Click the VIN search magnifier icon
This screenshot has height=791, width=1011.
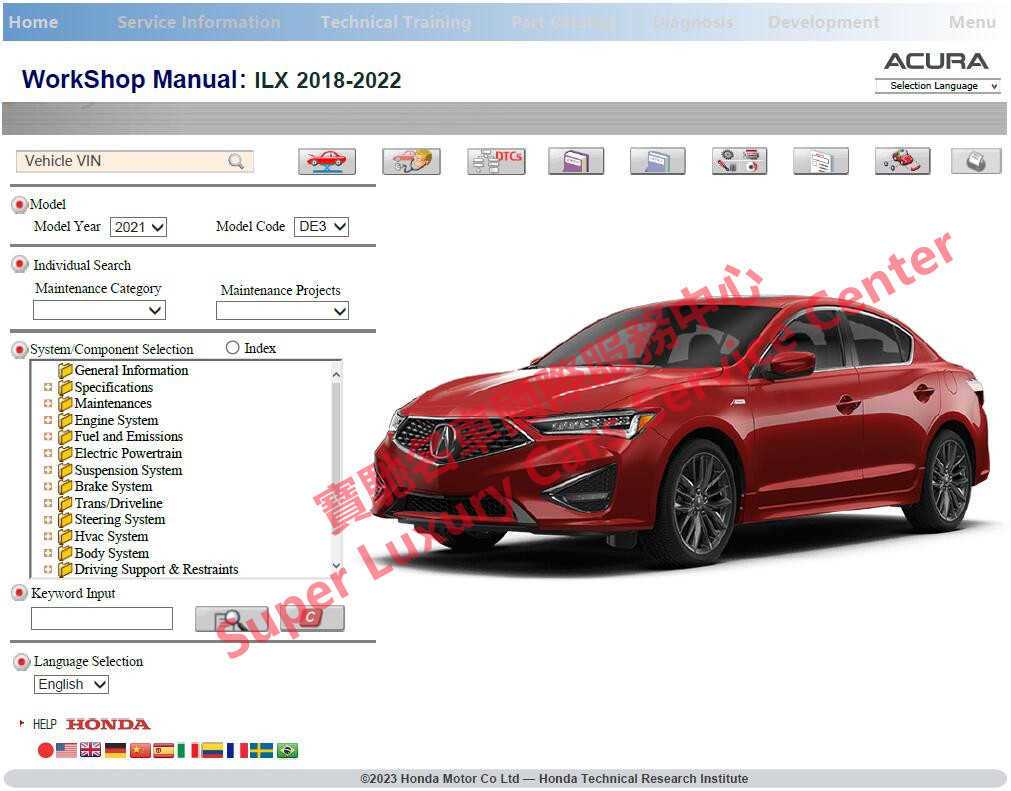click(x=236, y=161)
